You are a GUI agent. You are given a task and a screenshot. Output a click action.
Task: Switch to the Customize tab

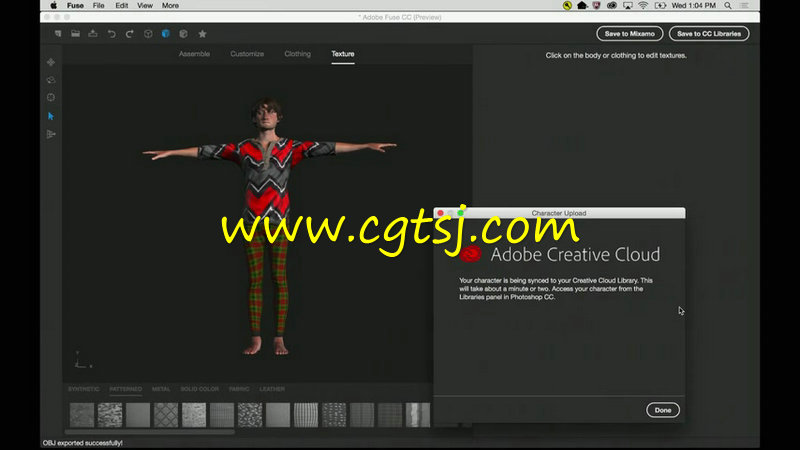point(247,54)
